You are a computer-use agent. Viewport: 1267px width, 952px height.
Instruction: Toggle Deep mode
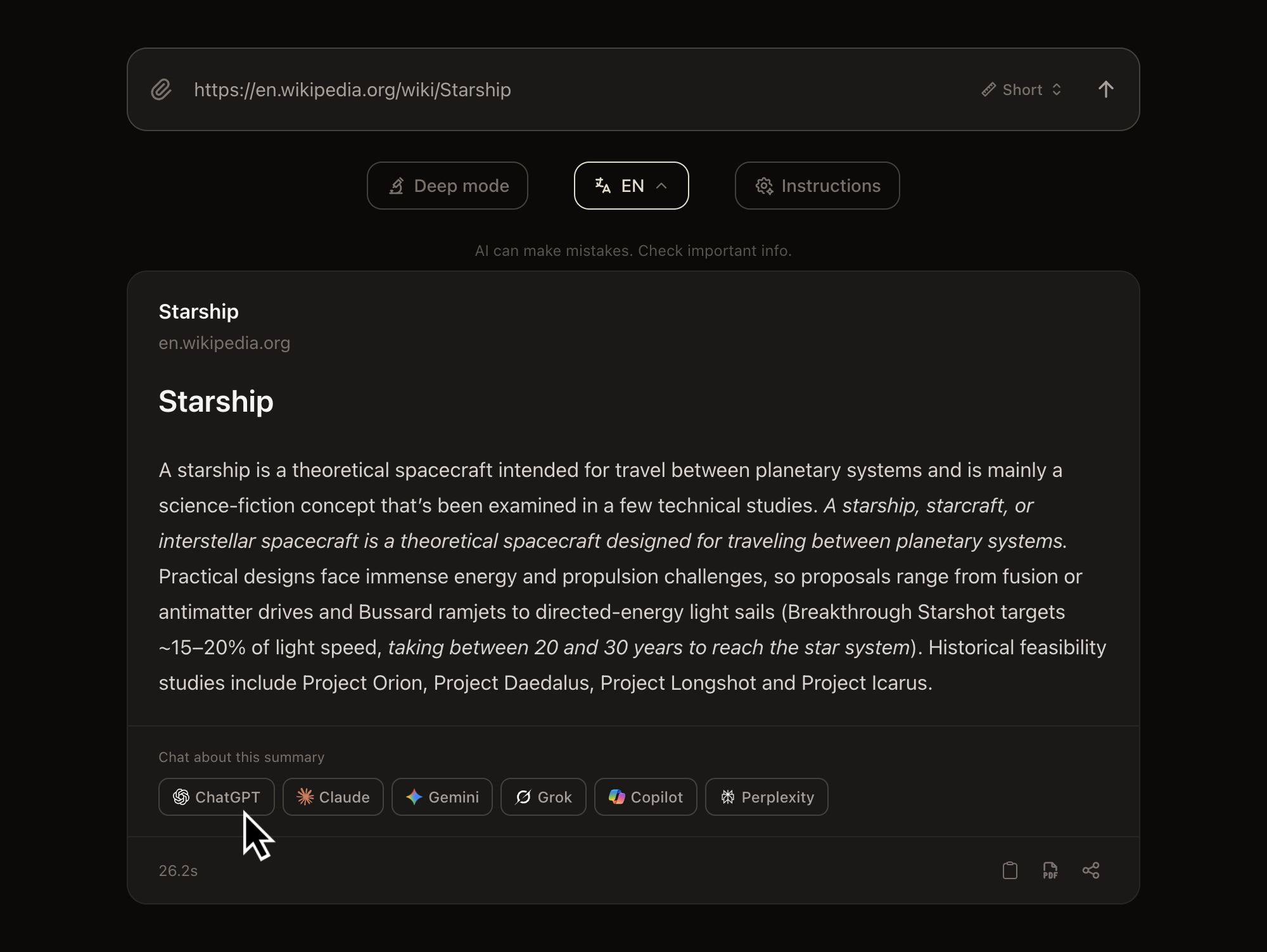(447, 186)
